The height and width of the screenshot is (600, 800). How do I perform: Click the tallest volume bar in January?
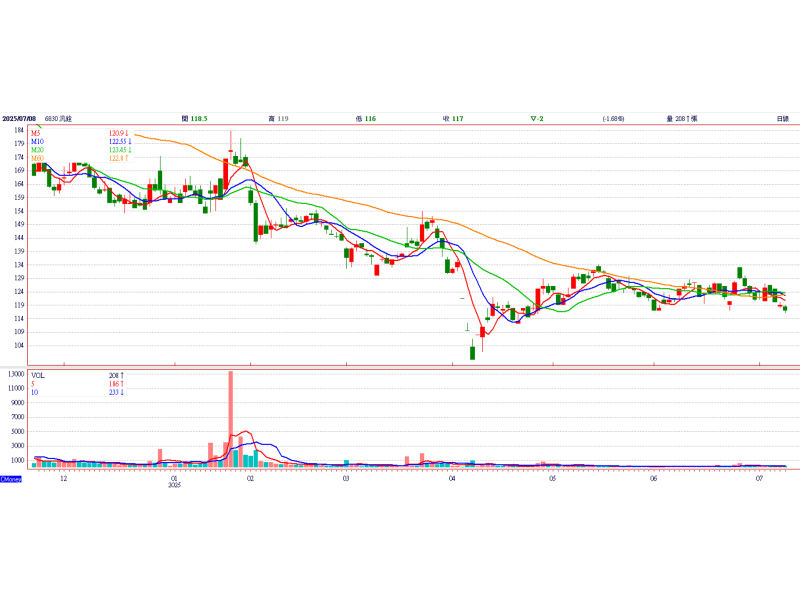click(231, 418)
